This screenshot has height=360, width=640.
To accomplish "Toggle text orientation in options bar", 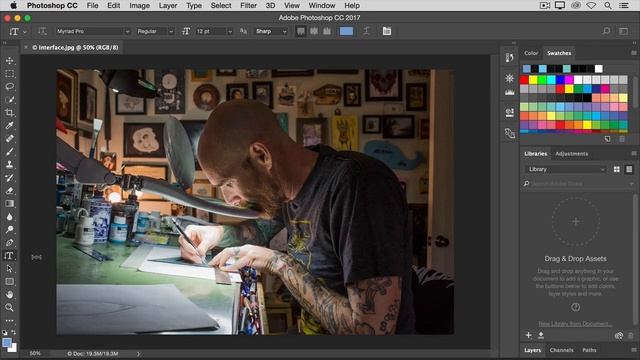I will click(x=42, y=31).
